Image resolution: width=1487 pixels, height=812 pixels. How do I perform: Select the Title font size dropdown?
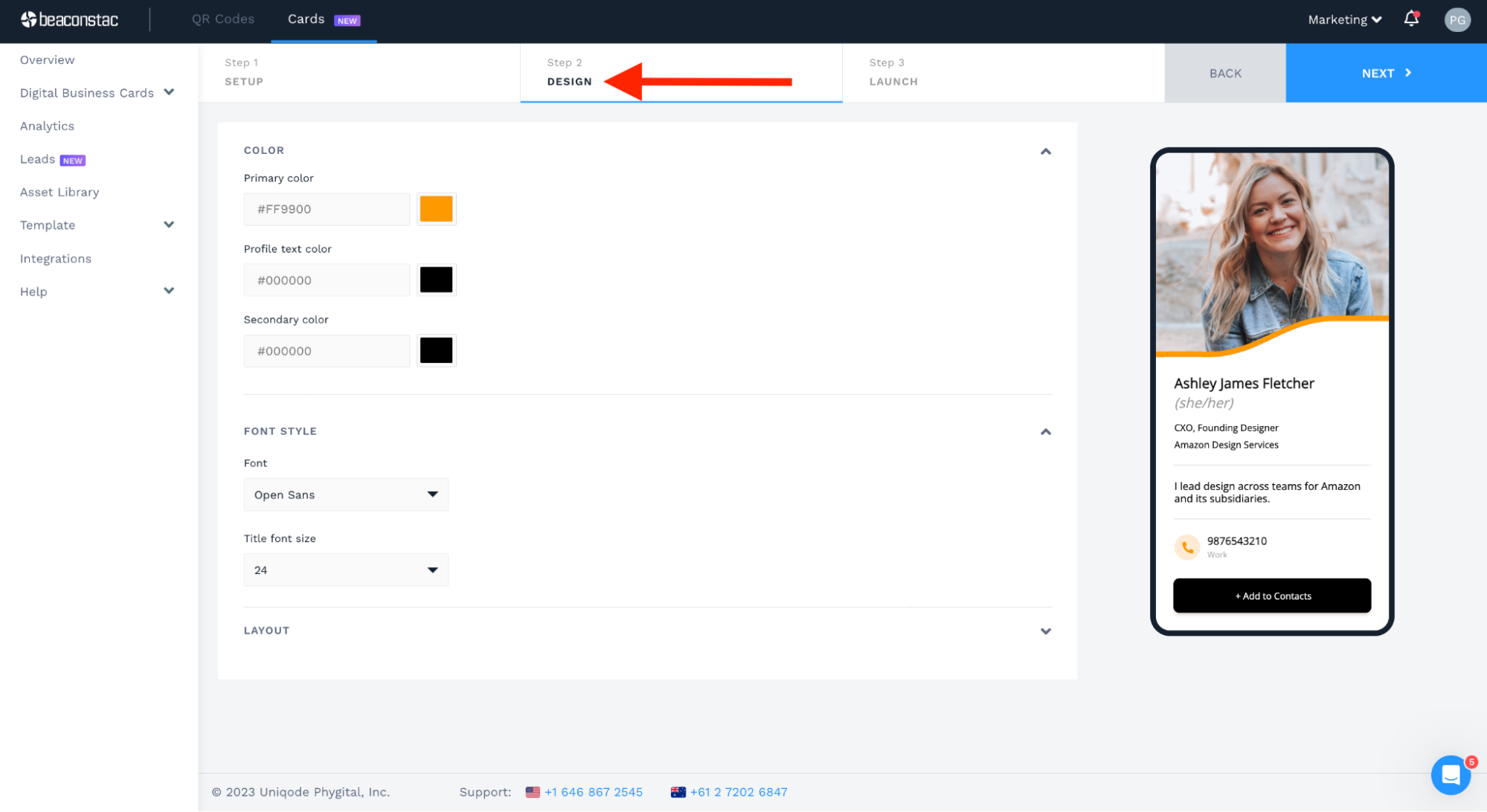click(345, 569)
